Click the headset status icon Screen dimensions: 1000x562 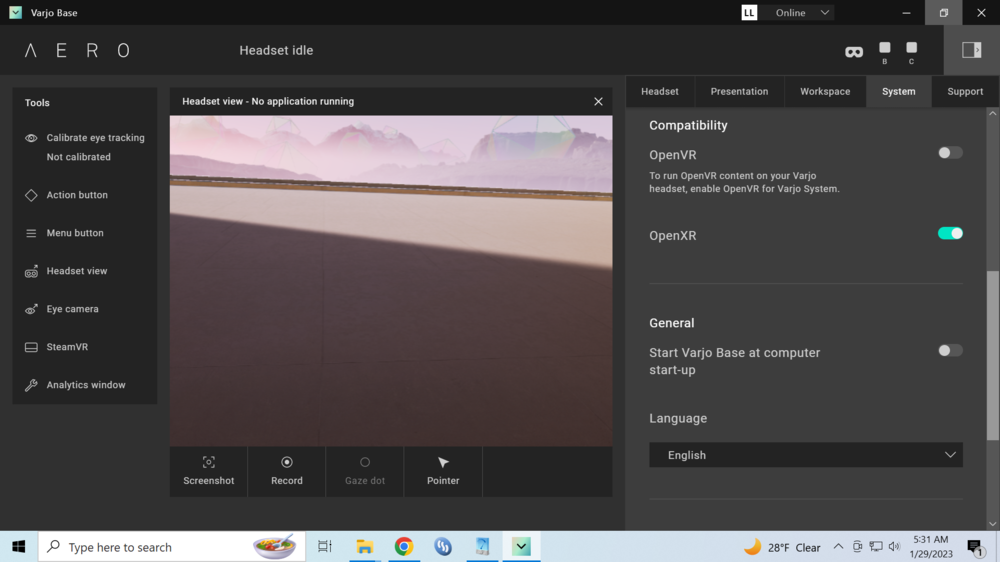[x=854, y=52]
